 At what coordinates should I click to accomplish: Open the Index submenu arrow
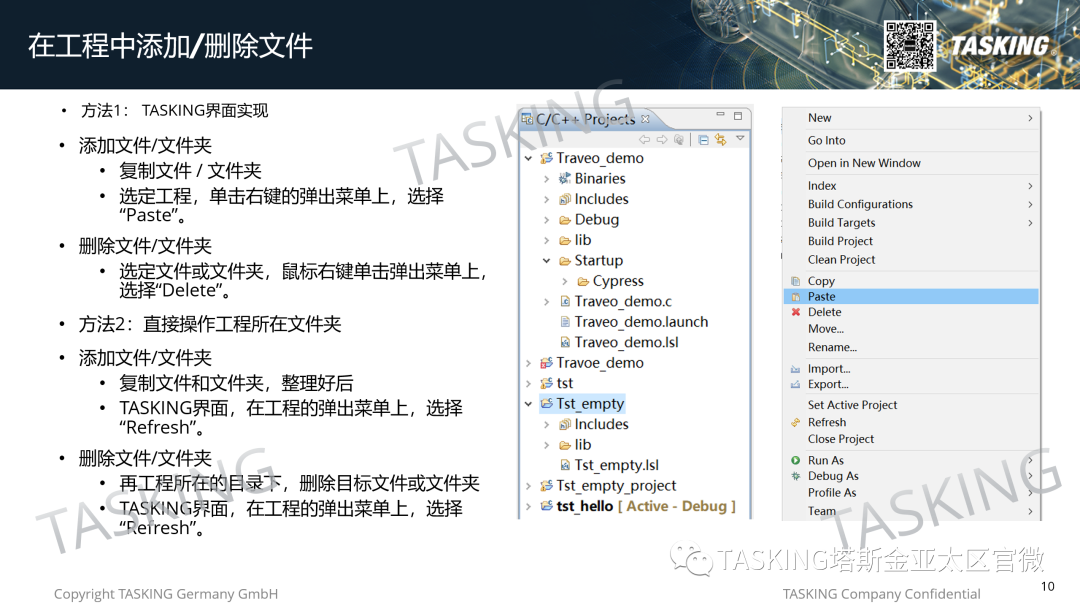[x=1030, y=186]
